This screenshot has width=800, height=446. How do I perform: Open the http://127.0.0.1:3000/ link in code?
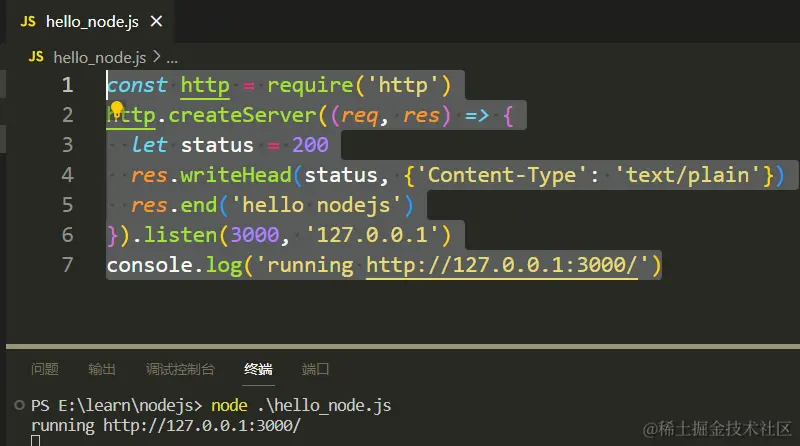[x=502, y=265]
